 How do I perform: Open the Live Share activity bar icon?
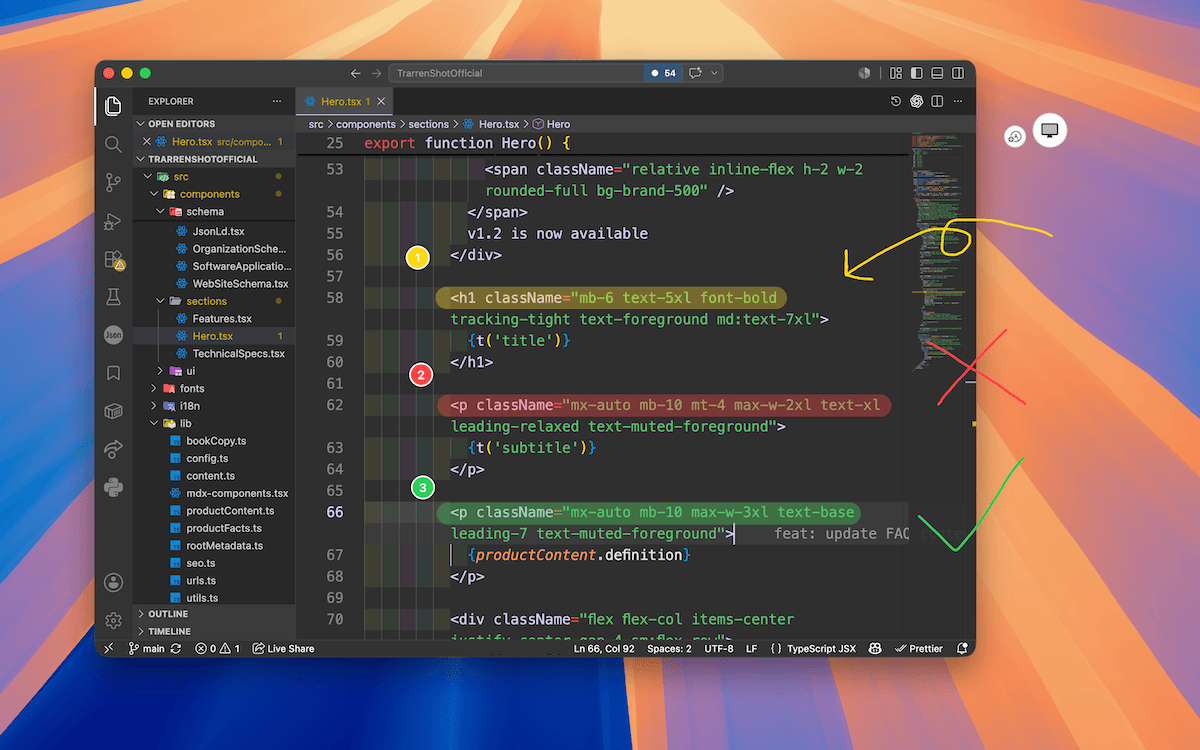coord(113,449)
